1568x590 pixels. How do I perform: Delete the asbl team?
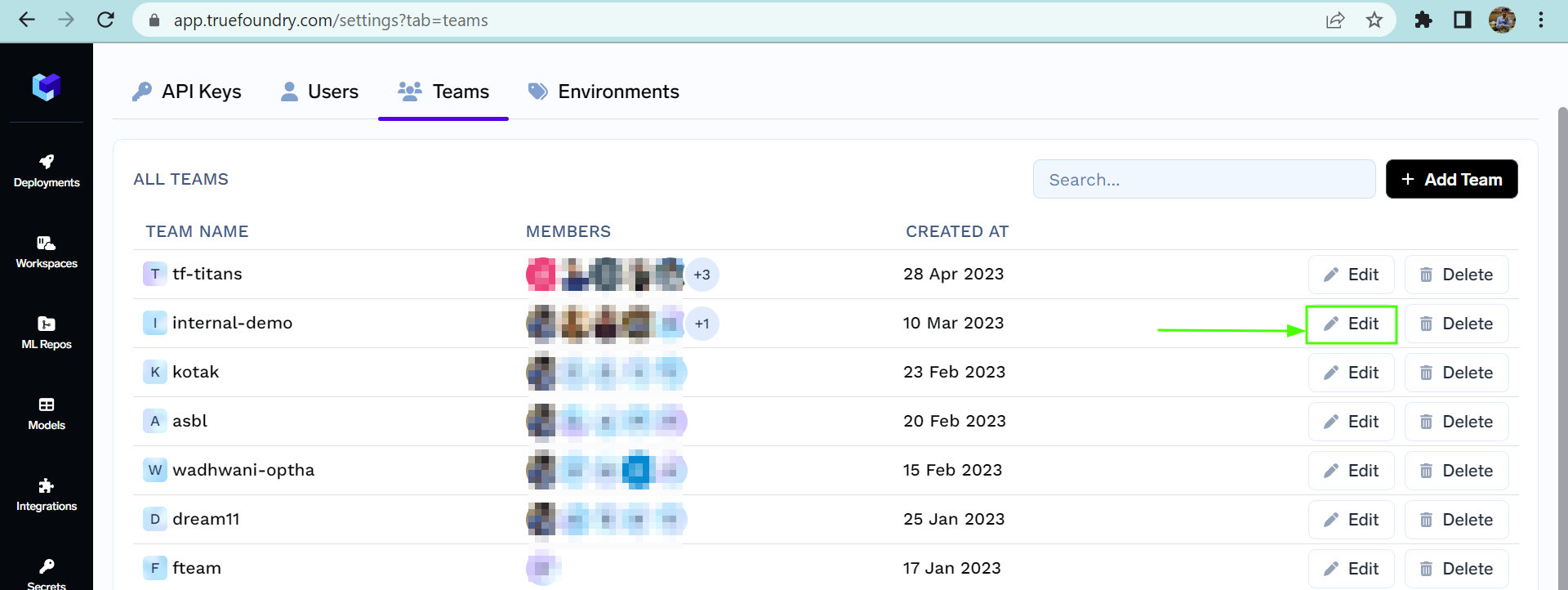point(1457,422)
